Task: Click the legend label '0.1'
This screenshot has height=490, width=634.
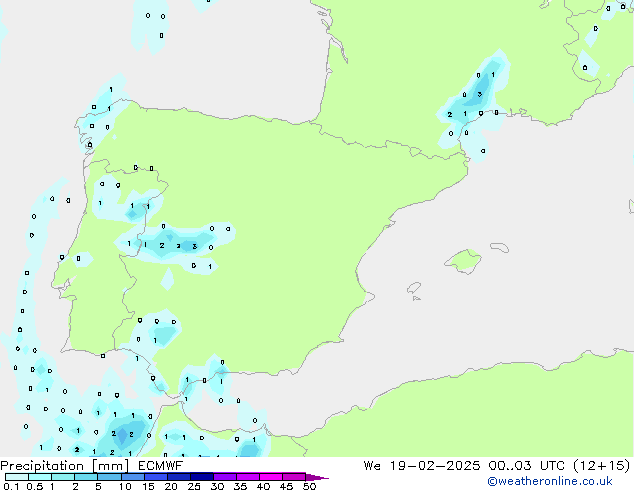Action: (11, 486)
